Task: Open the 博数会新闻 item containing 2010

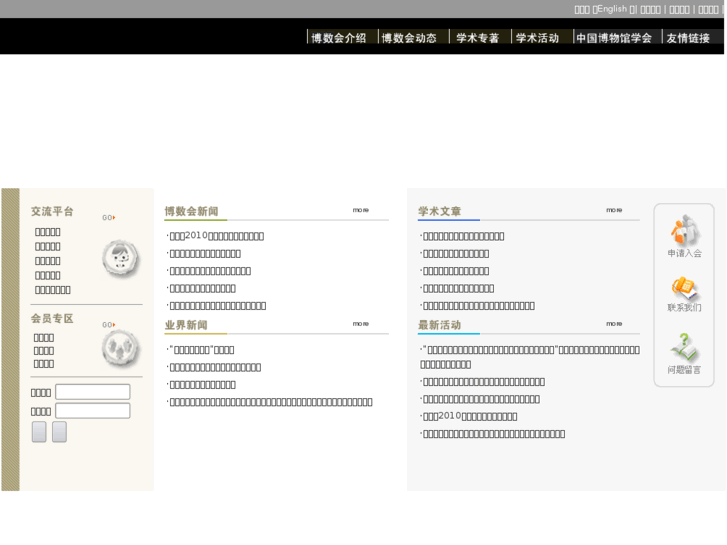Action: [x=216, y=236]
